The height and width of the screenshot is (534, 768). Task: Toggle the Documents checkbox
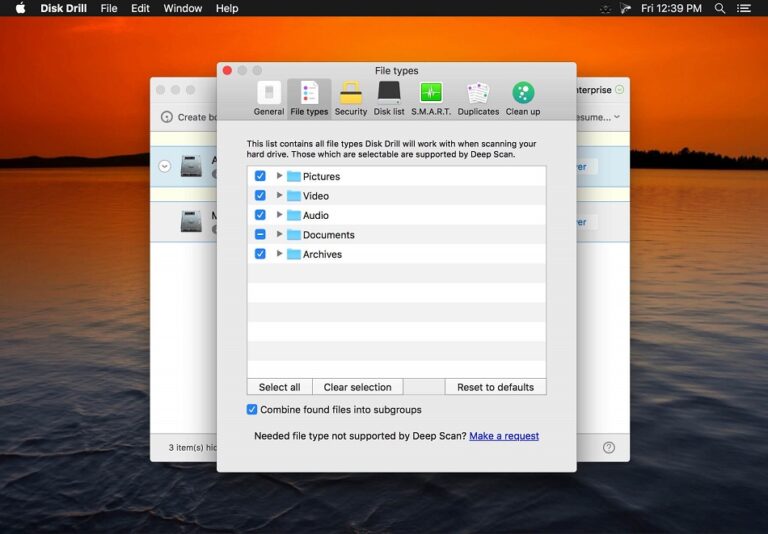tap(260, 235)
